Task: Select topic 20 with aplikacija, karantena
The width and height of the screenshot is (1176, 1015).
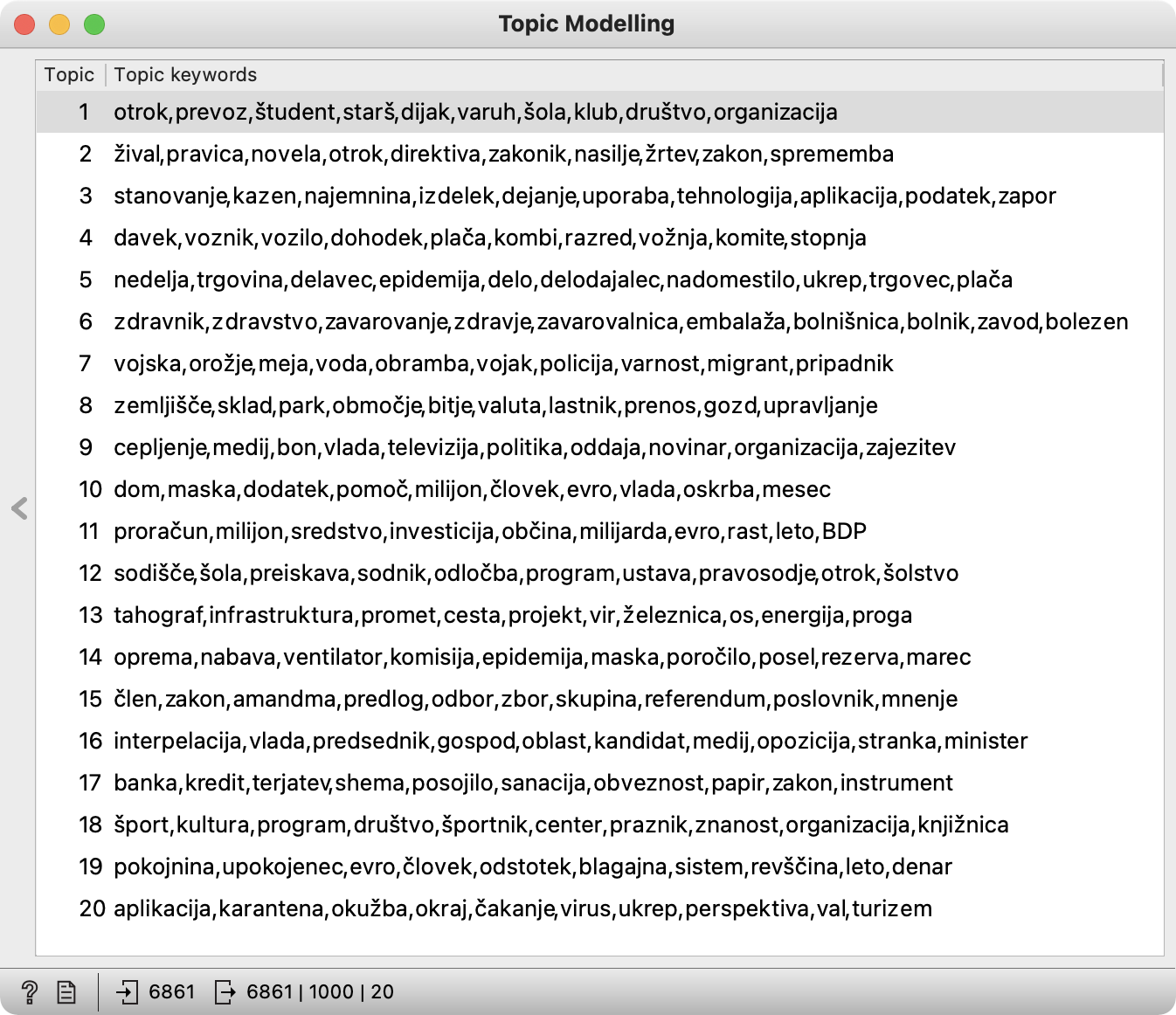Action: [x=522, y=908]
